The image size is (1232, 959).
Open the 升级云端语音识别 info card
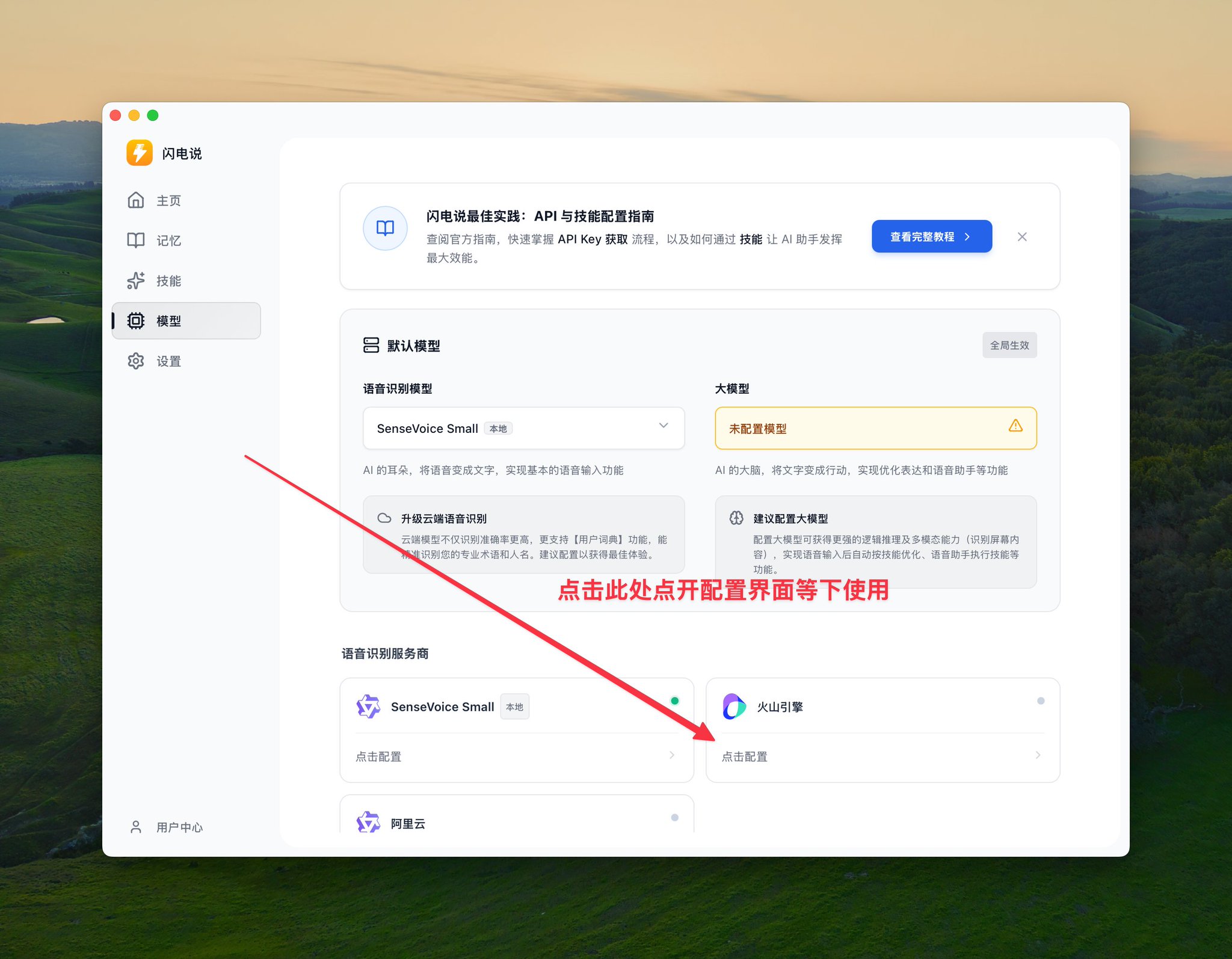tap(523, 535)
